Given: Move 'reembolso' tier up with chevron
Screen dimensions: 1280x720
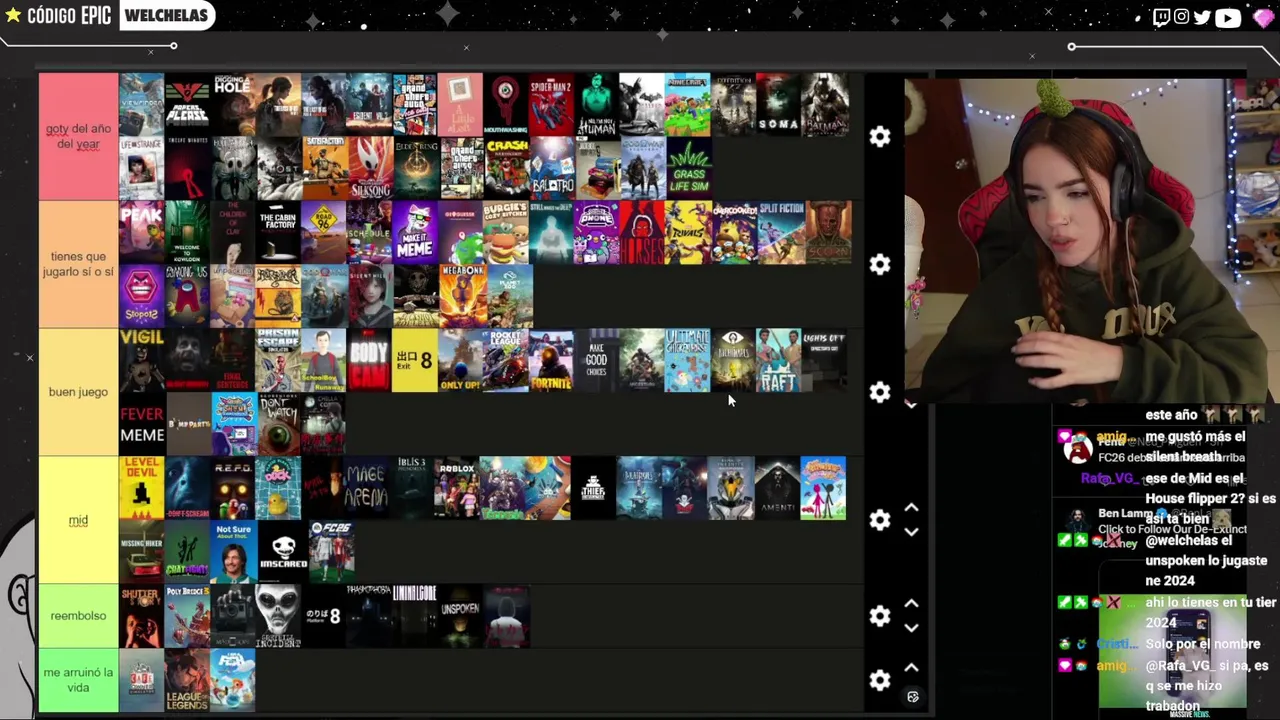Looking at the screenshot, I should point(911,604).
